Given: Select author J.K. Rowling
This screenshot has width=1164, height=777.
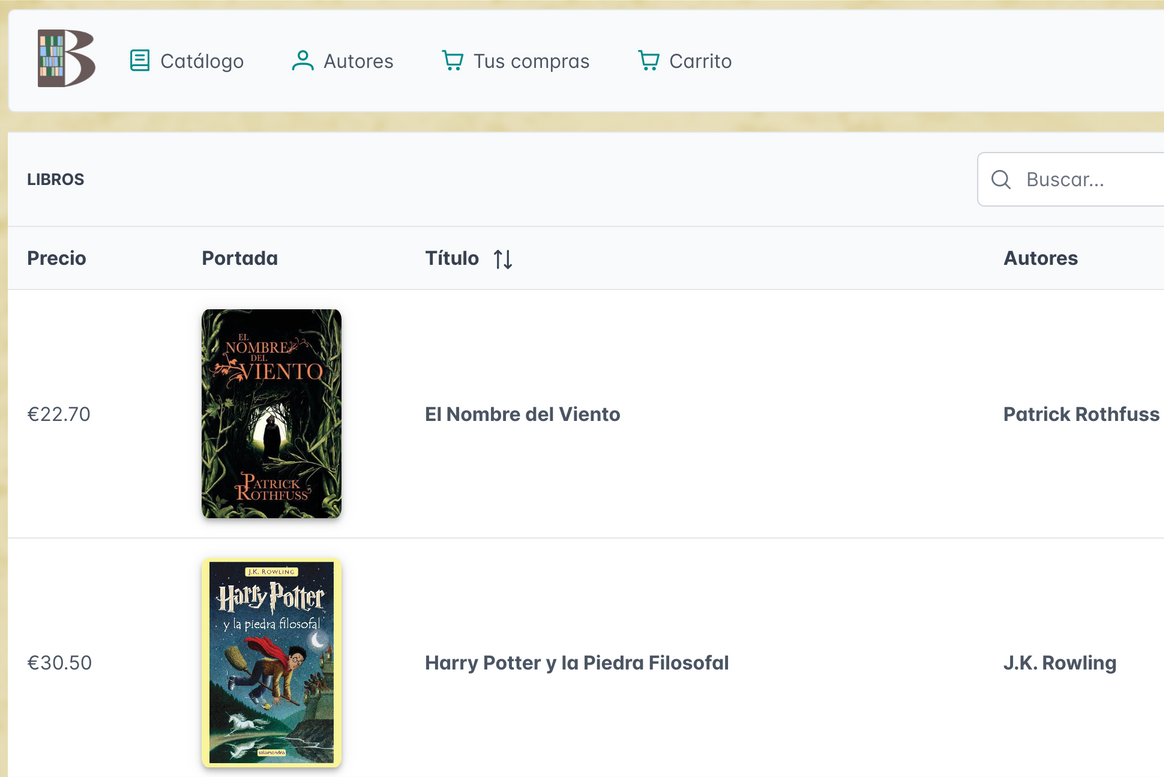Looking at the screenshot, I should (1060, 663).
